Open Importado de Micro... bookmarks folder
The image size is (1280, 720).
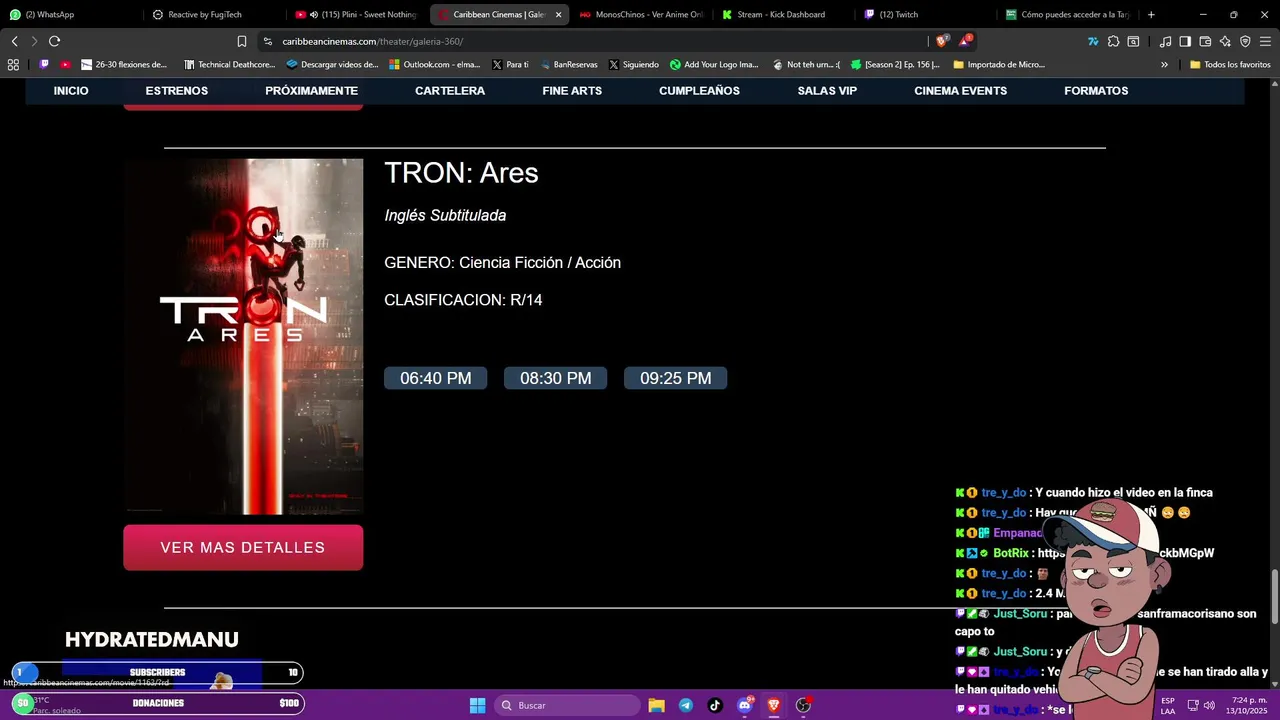pos(999,64)
